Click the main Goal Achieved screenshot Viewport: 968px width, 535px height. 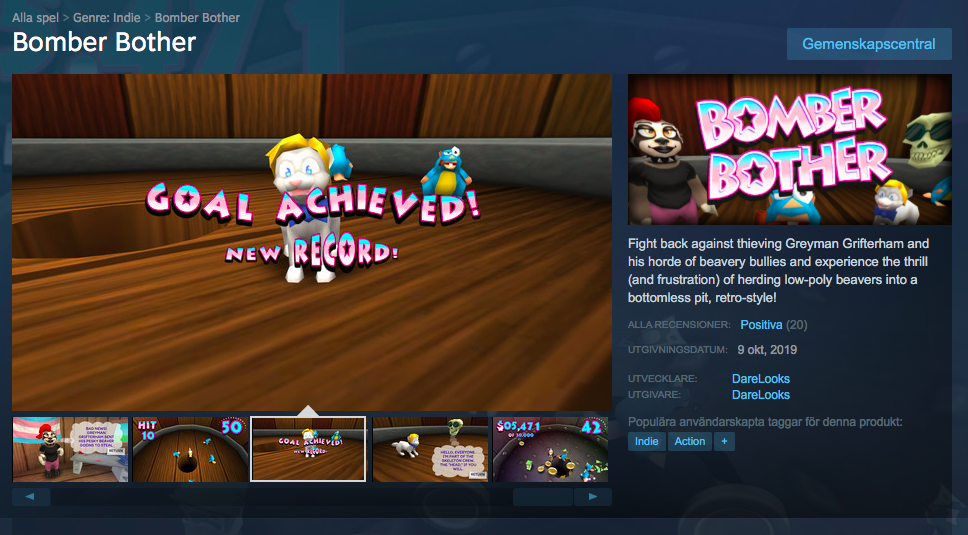pyautogui.click(x=312, y=242)
